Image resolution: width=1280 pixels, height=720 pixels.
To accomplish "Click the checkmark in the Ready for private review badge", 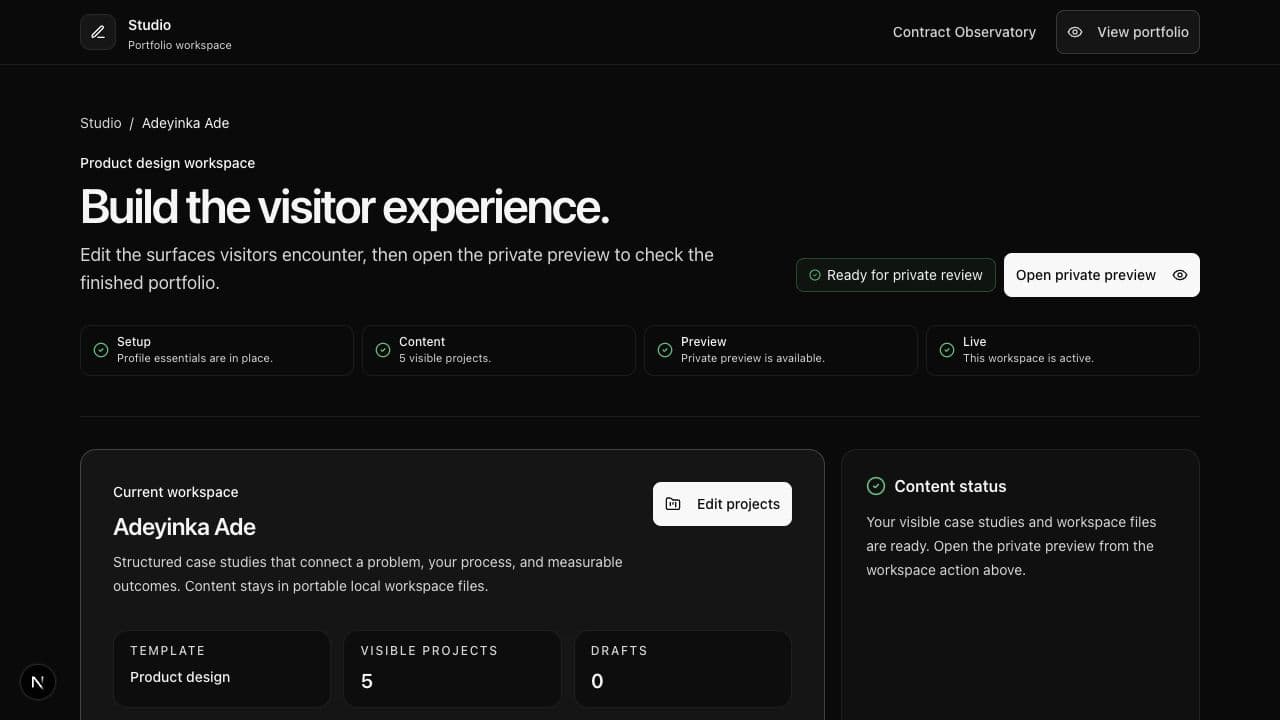I will pos(815,275).
